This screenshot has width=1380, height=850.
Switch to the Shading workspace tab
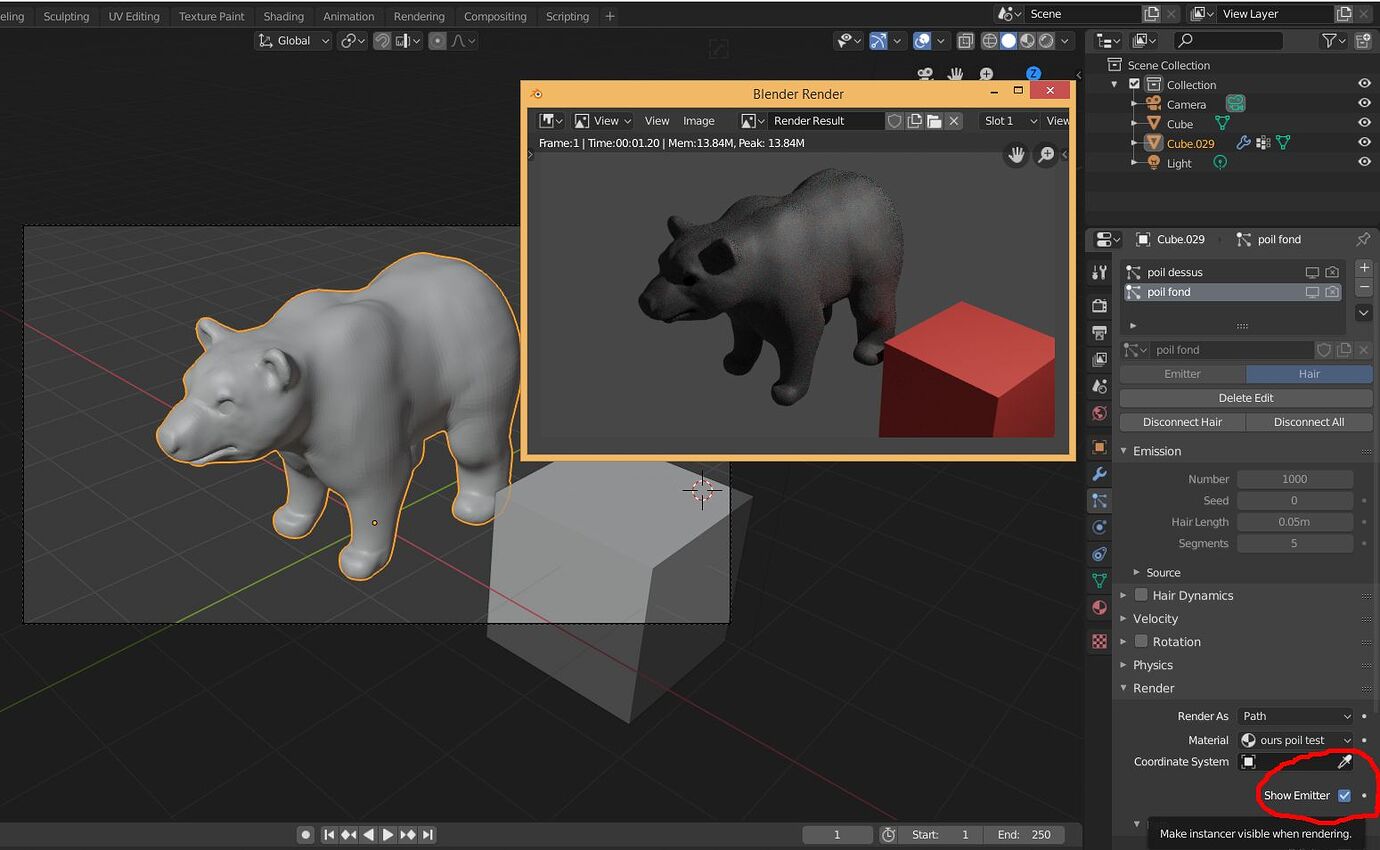point(283,16)
